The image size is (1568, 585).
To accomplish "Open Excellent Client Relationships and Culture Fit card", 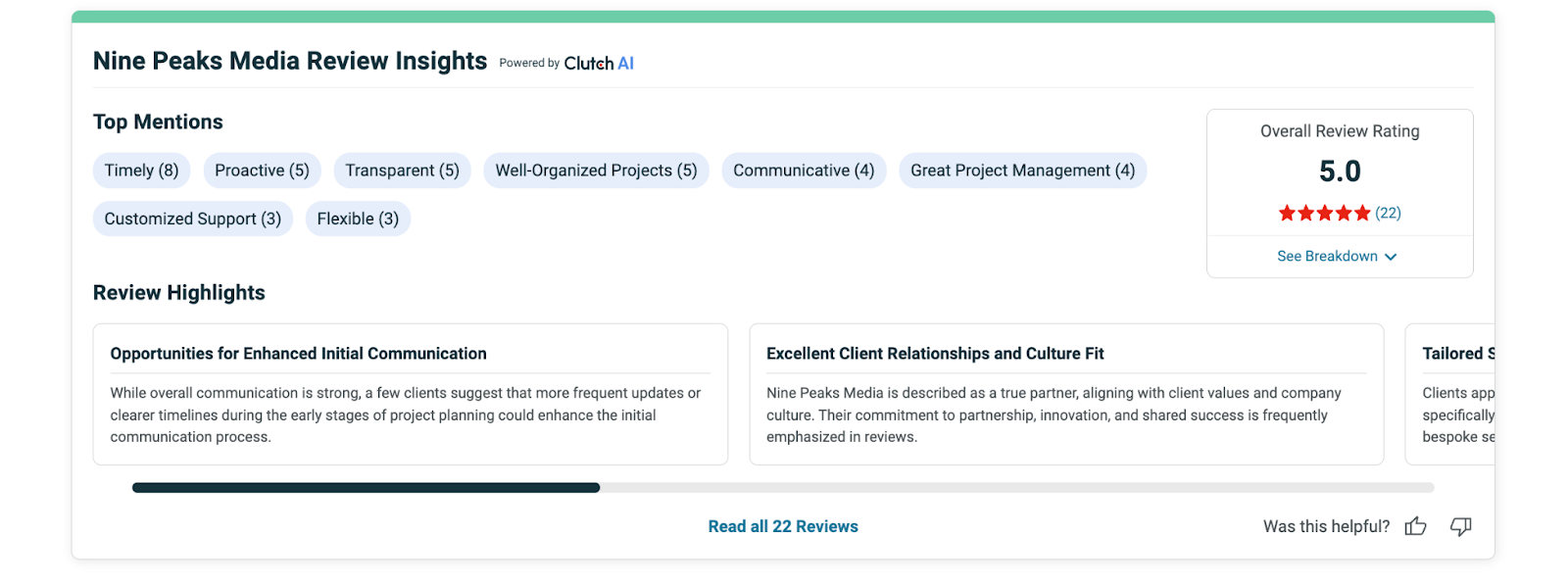I will click(1066, 394).
